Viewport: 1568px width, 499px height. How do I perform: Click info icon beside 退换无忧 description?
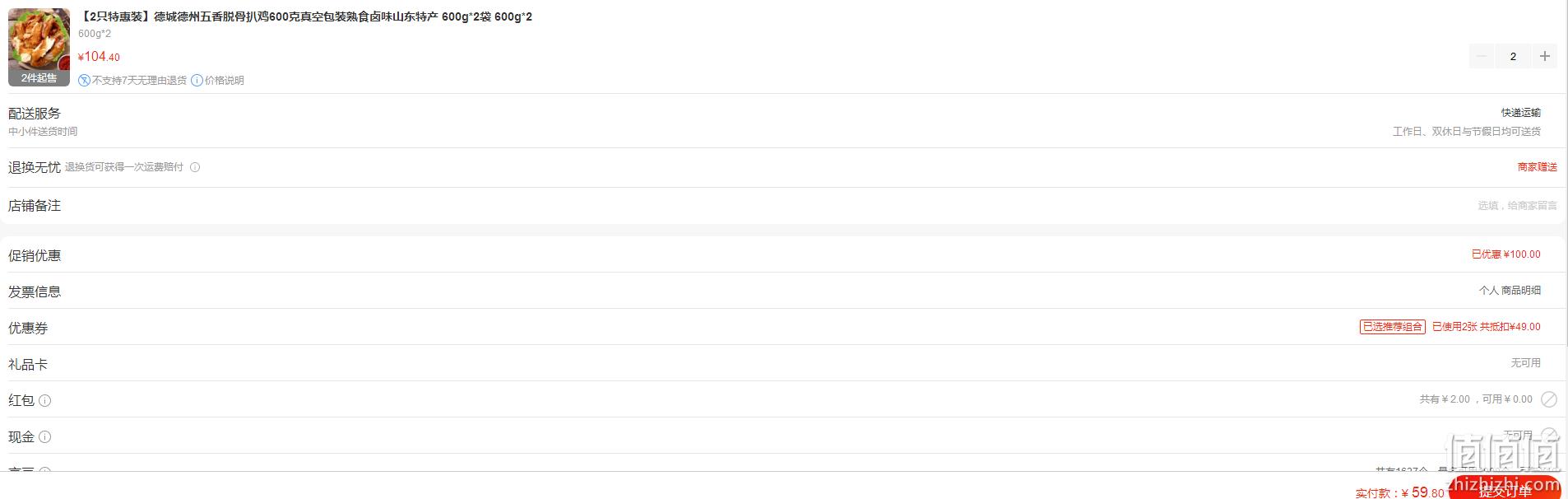click(x=195, y=167)
